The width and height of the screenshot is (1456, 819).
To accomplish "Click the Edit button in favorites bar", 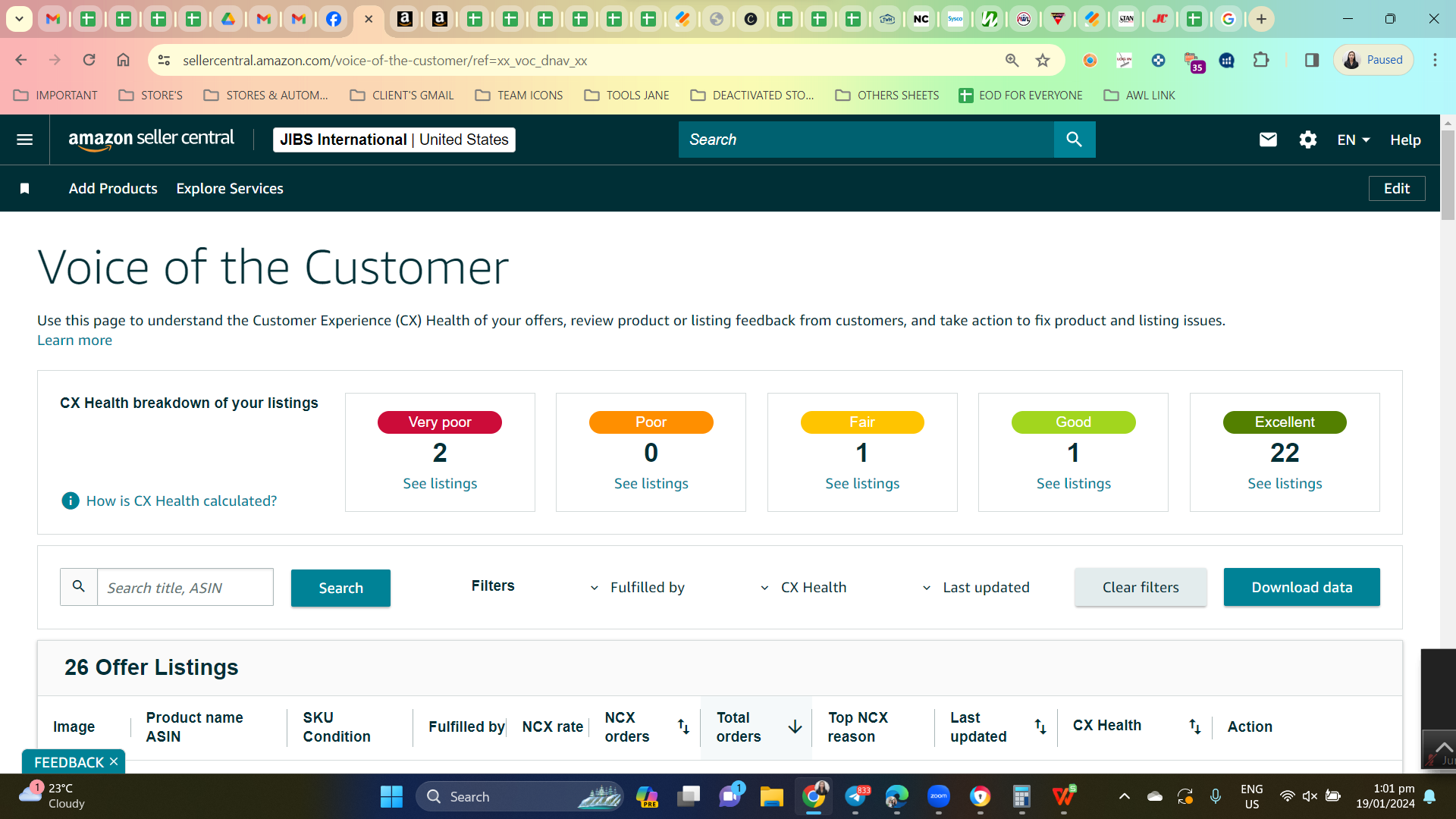I will (x=1397, y=188).
